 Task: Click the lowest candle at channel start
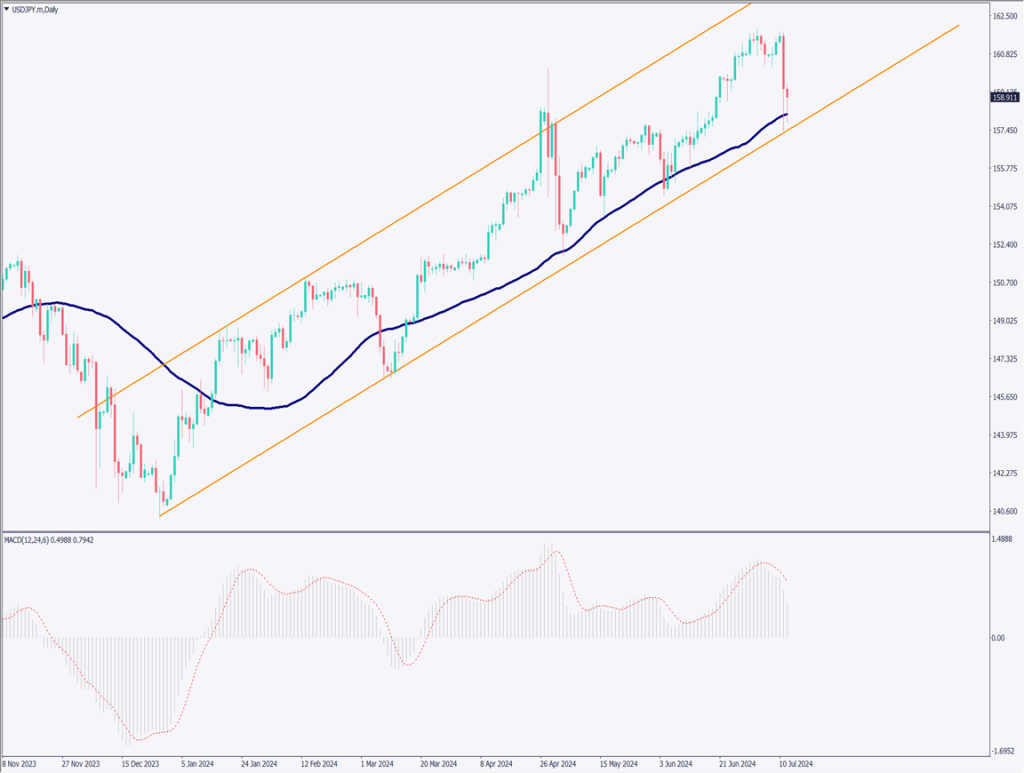pyautogui.click(x=161, y=498)
